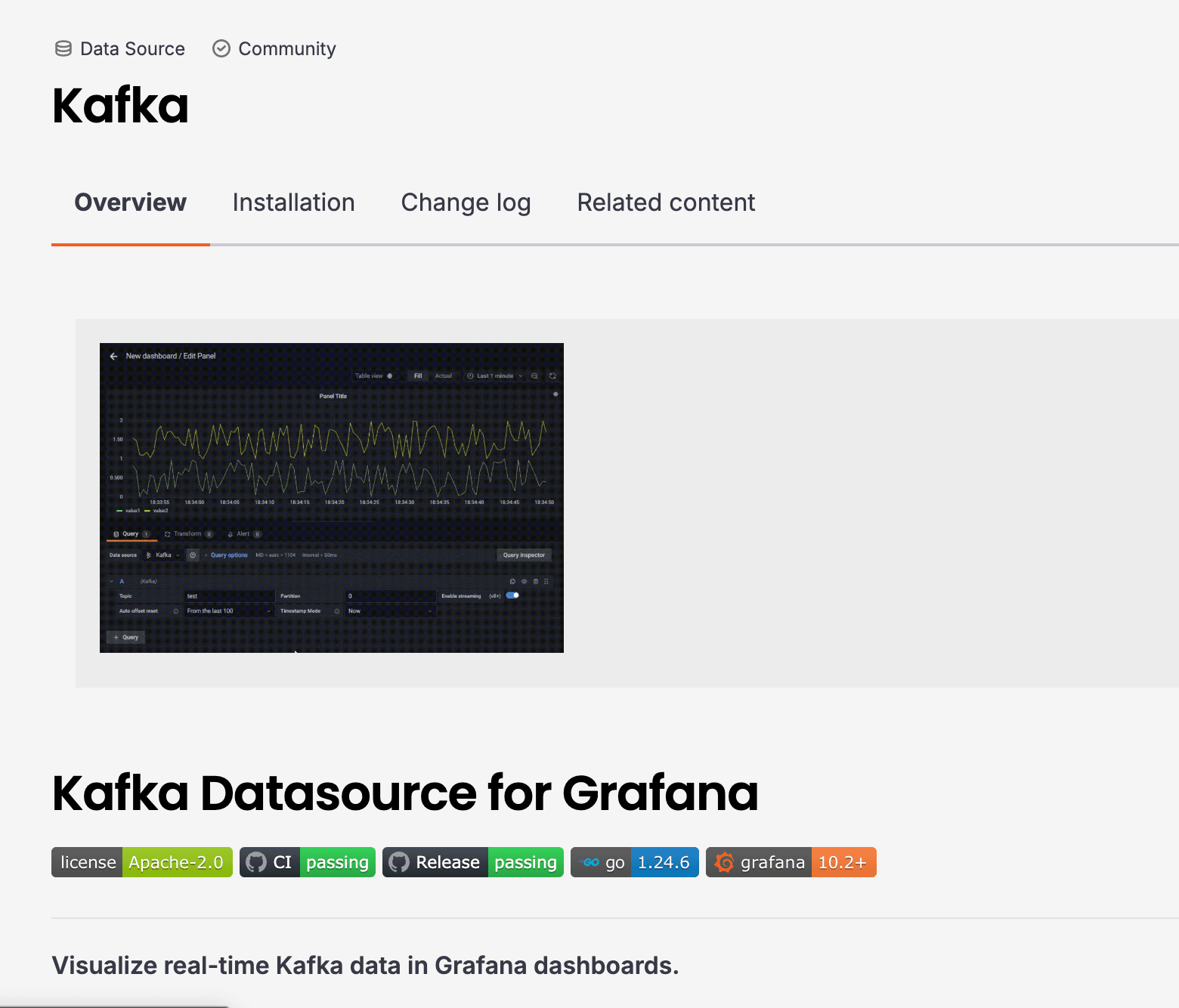Click the Topic input containing test
This screenshot has width=1179, height=1008.
click(229, 595)
